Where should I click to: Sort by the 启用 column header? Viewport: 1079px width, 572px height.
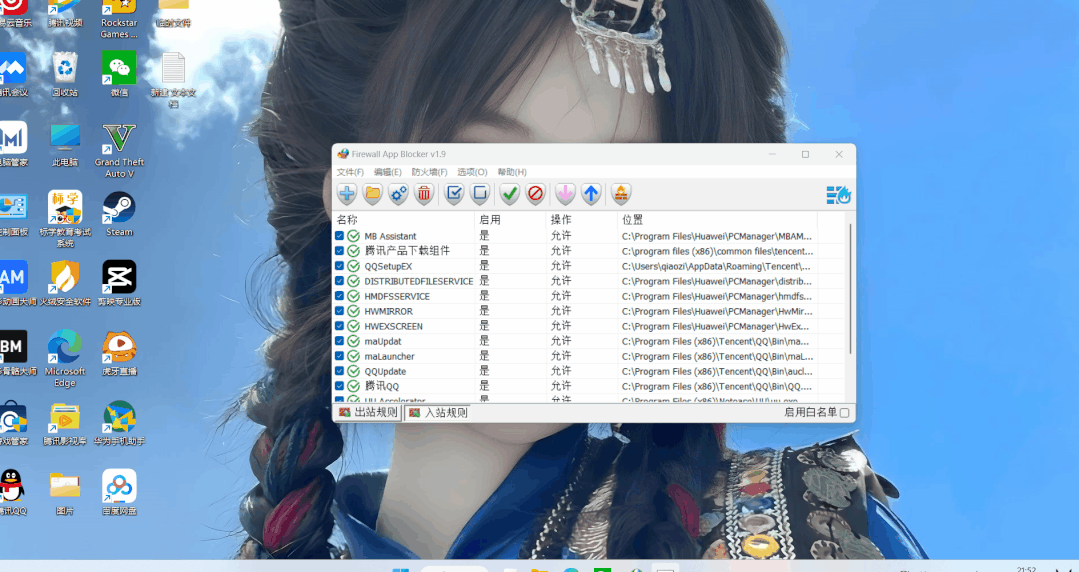510,220
